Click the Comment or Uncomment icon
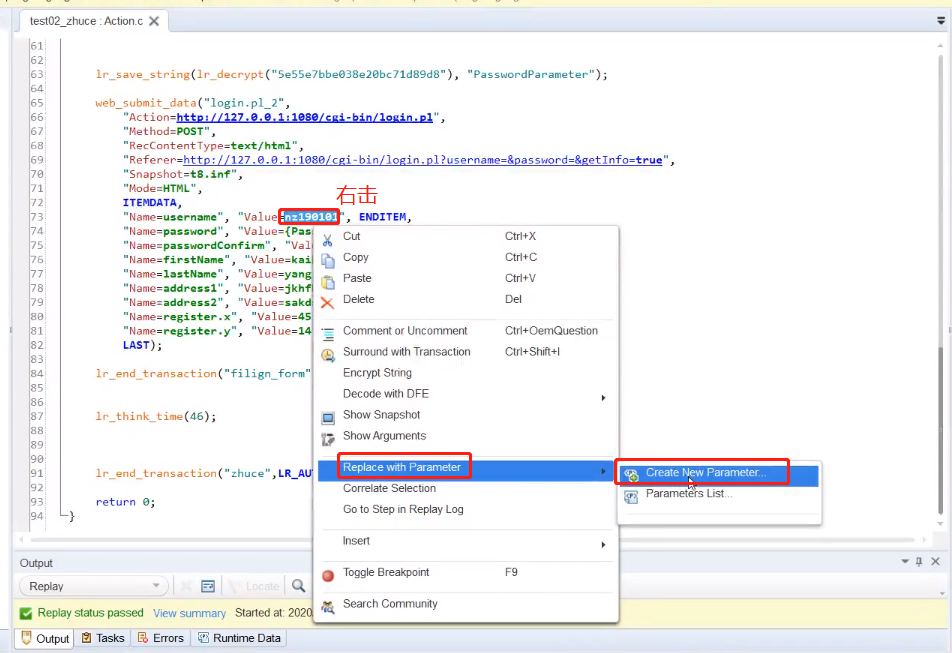 [328, 334]
